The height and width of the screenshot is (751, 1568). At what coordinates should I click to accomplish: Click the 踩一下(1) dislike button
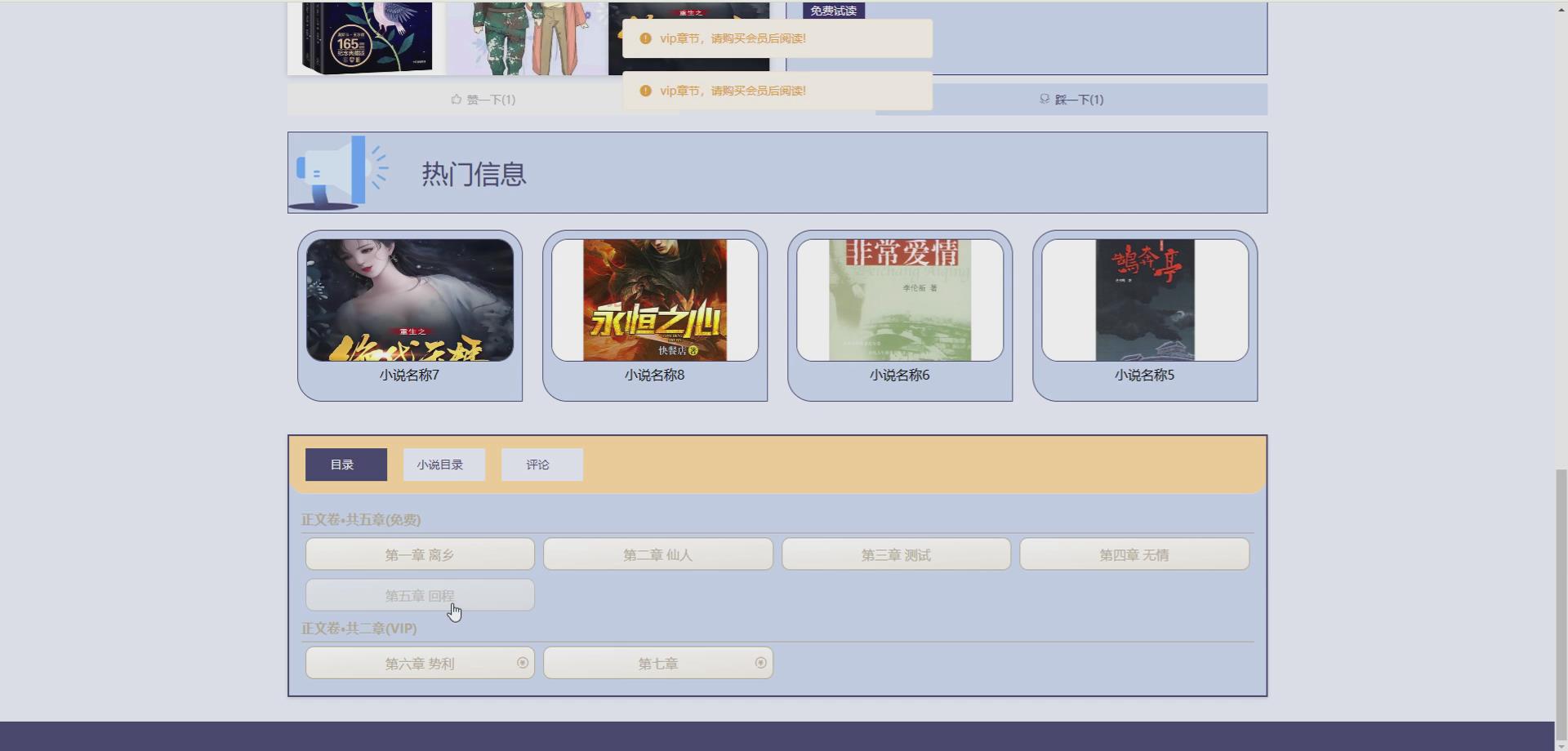click(x=1071, y=100)
